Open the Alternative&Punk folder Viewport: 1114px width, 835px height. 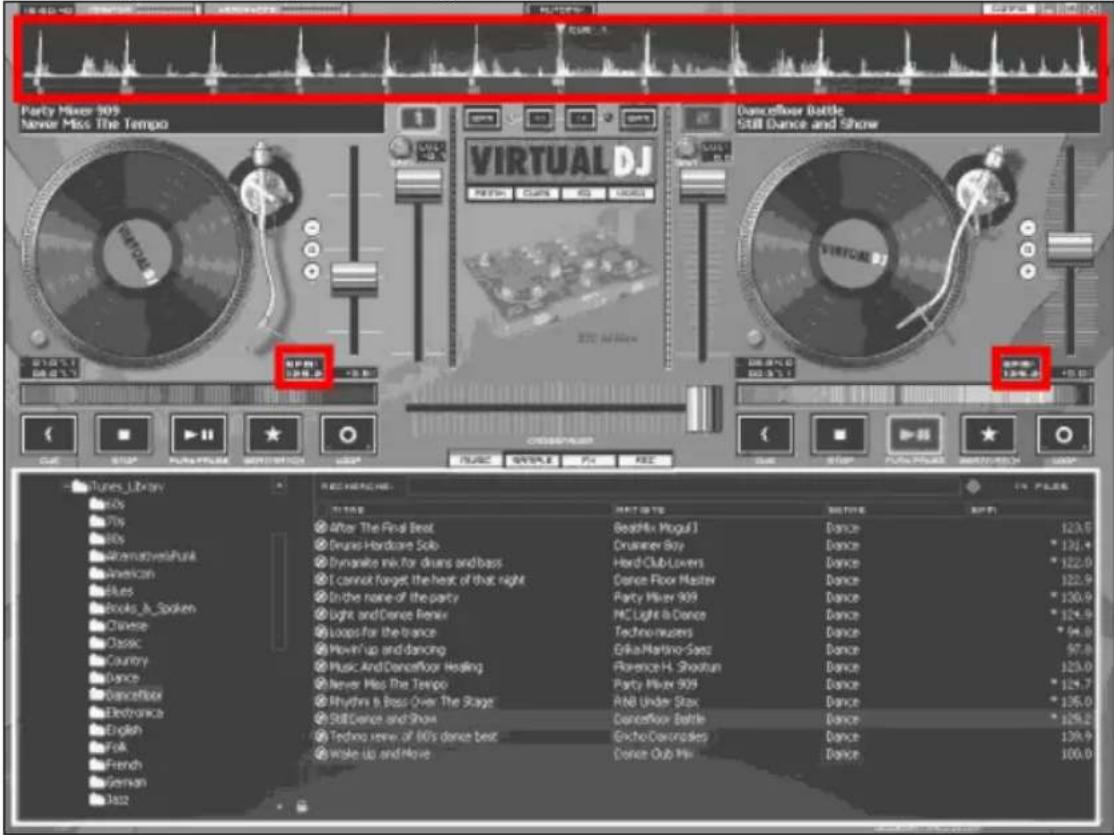(x=143, y=556)
